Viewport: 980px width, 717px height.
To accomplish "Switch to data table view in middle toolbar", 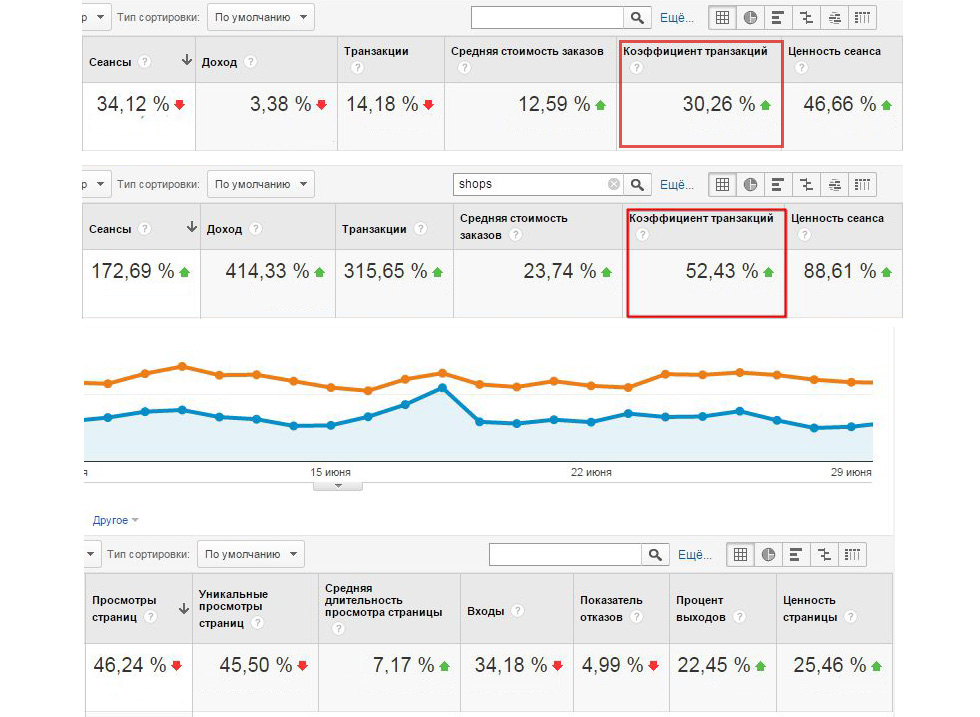I will tap(722, 184).
